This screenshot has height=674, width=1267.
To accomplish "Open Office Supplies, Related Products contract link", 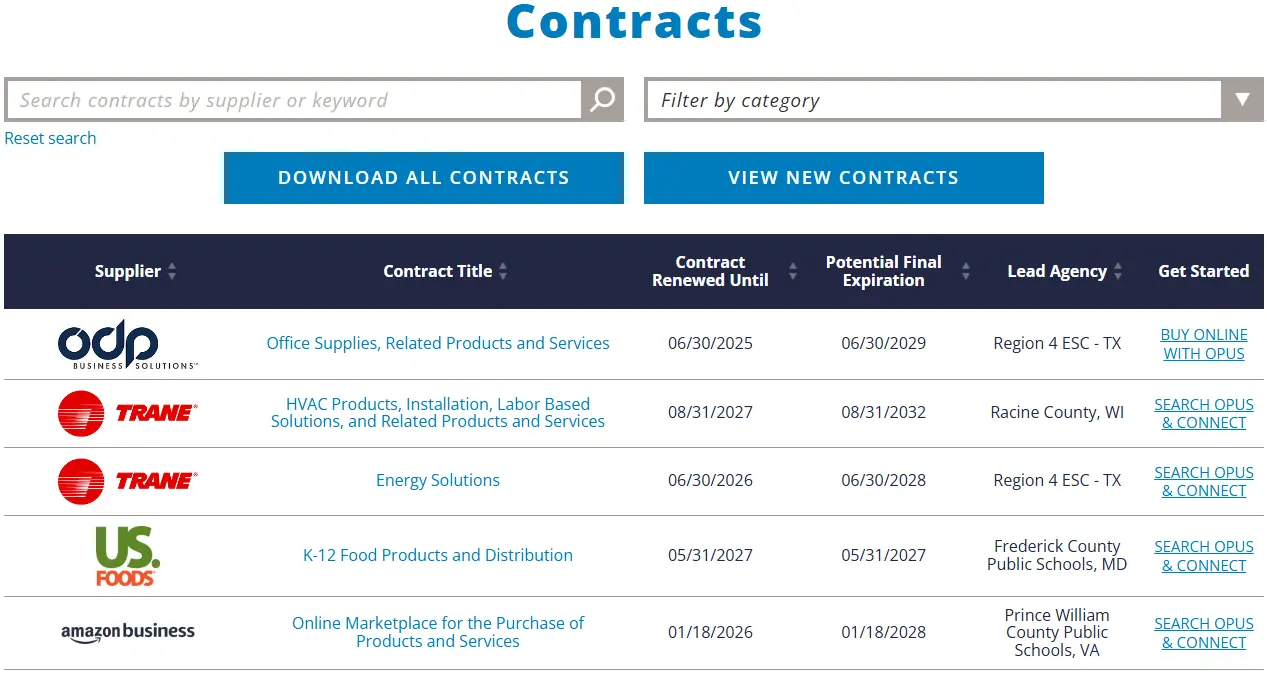I will tap(438, 343).
